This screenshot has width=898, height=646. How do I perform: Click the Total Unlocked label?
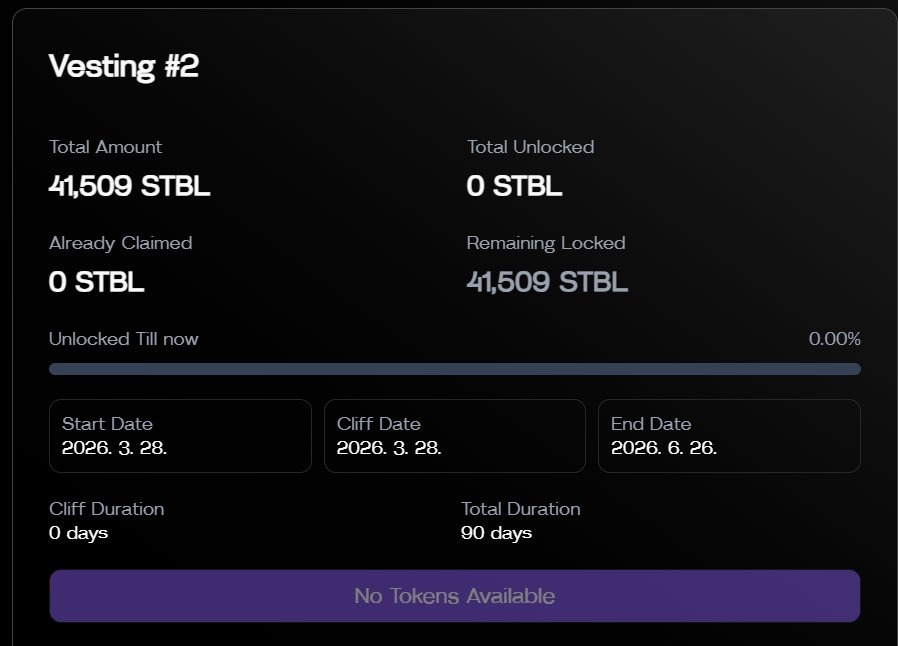tap(530, 147)
